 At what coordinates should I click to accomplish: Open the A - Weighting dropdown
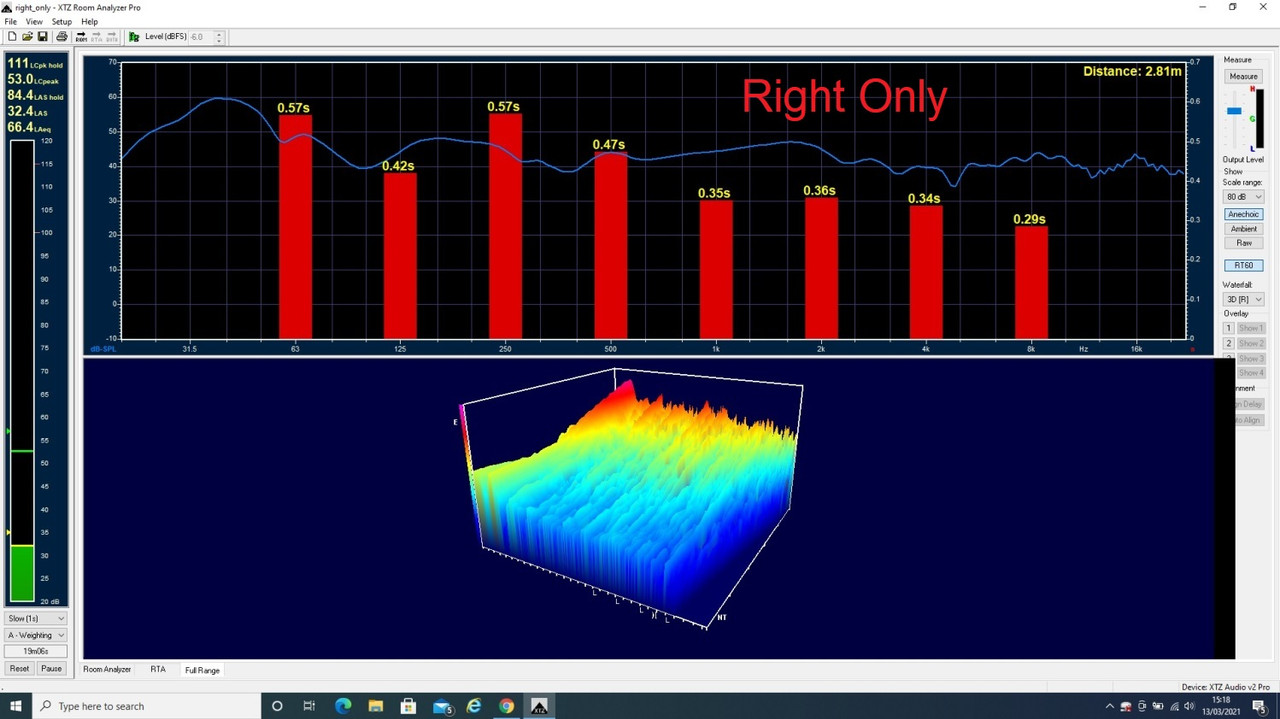click(36, 635)
